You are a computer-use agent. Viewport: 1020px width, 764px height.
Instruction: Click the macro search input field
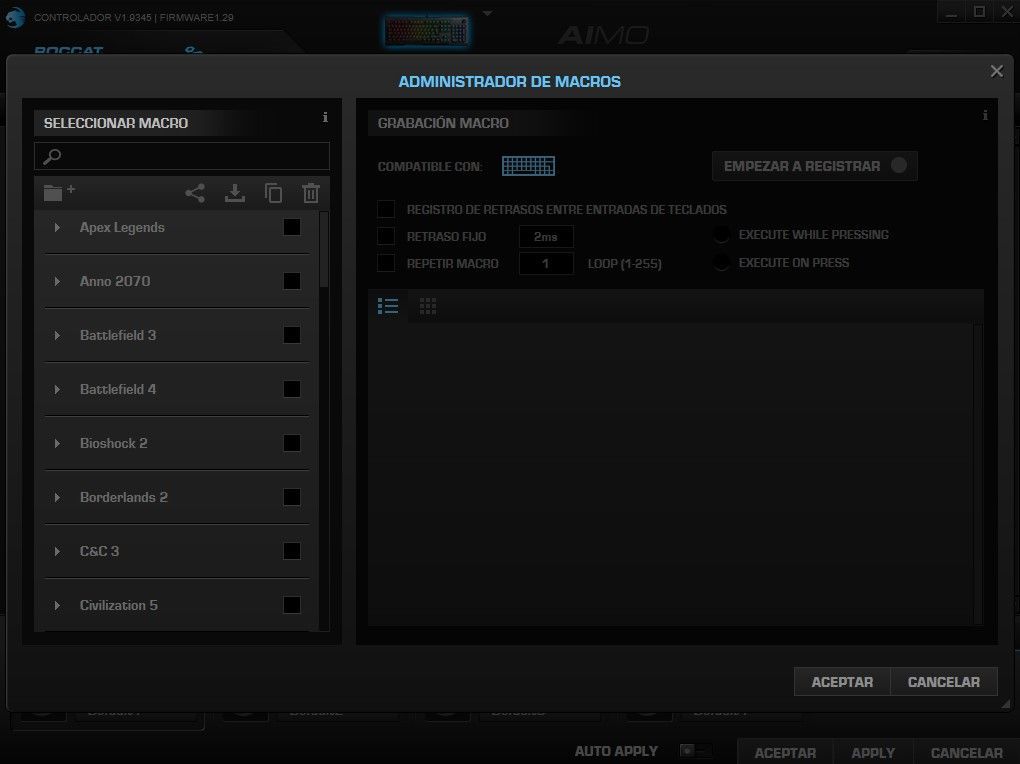pos(190,156)
